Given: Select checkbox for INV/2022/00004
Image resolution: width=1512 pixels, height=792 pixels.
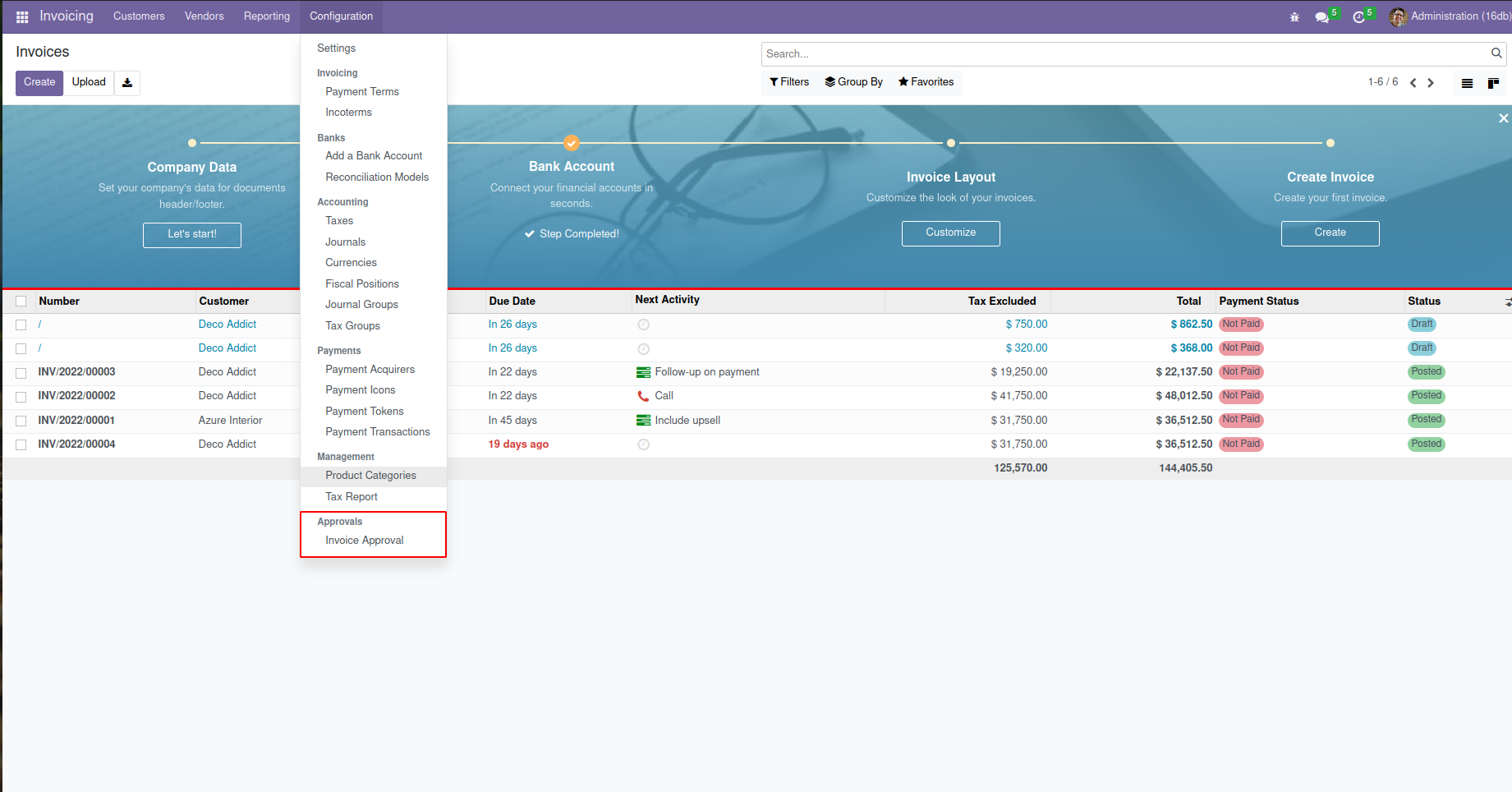Looking at the screenshot, I should 21,444.
